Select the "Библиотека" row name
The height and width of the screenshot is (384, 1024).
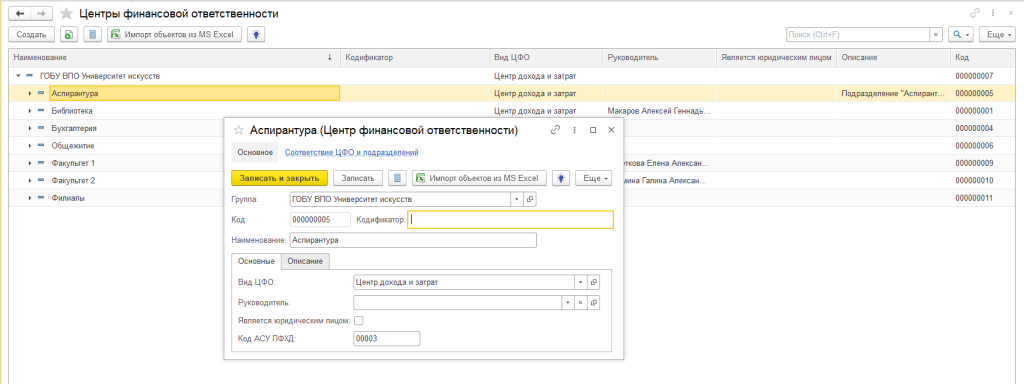[72, 111]
